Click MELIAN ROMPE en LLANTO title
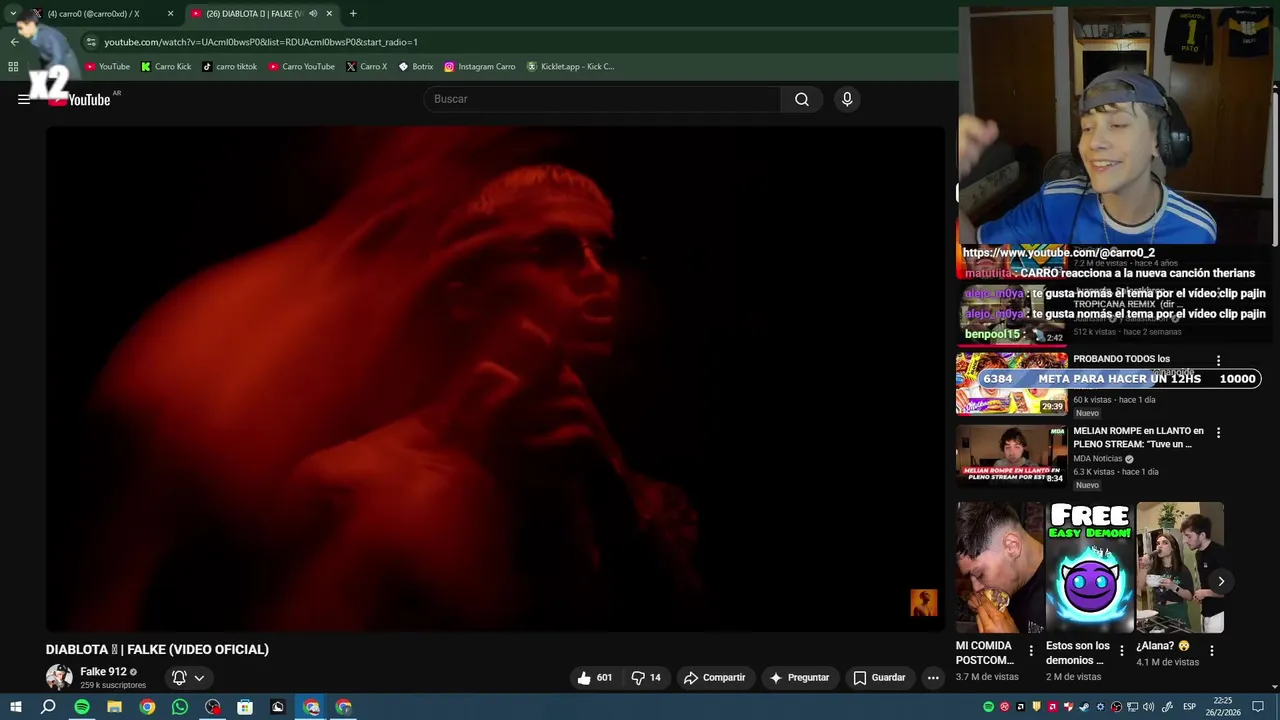 click(1138, 437)
